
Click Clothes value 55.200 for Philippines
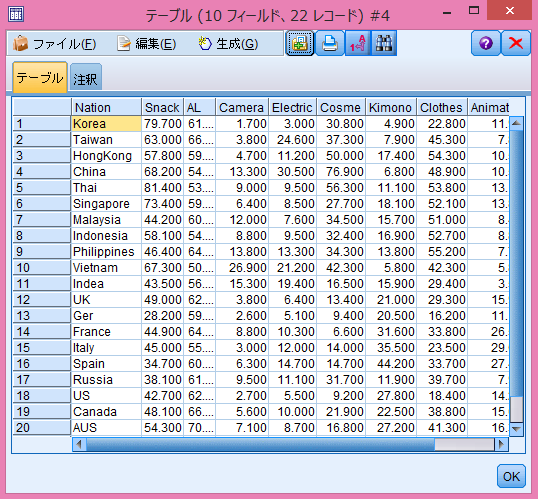(442, 252)
